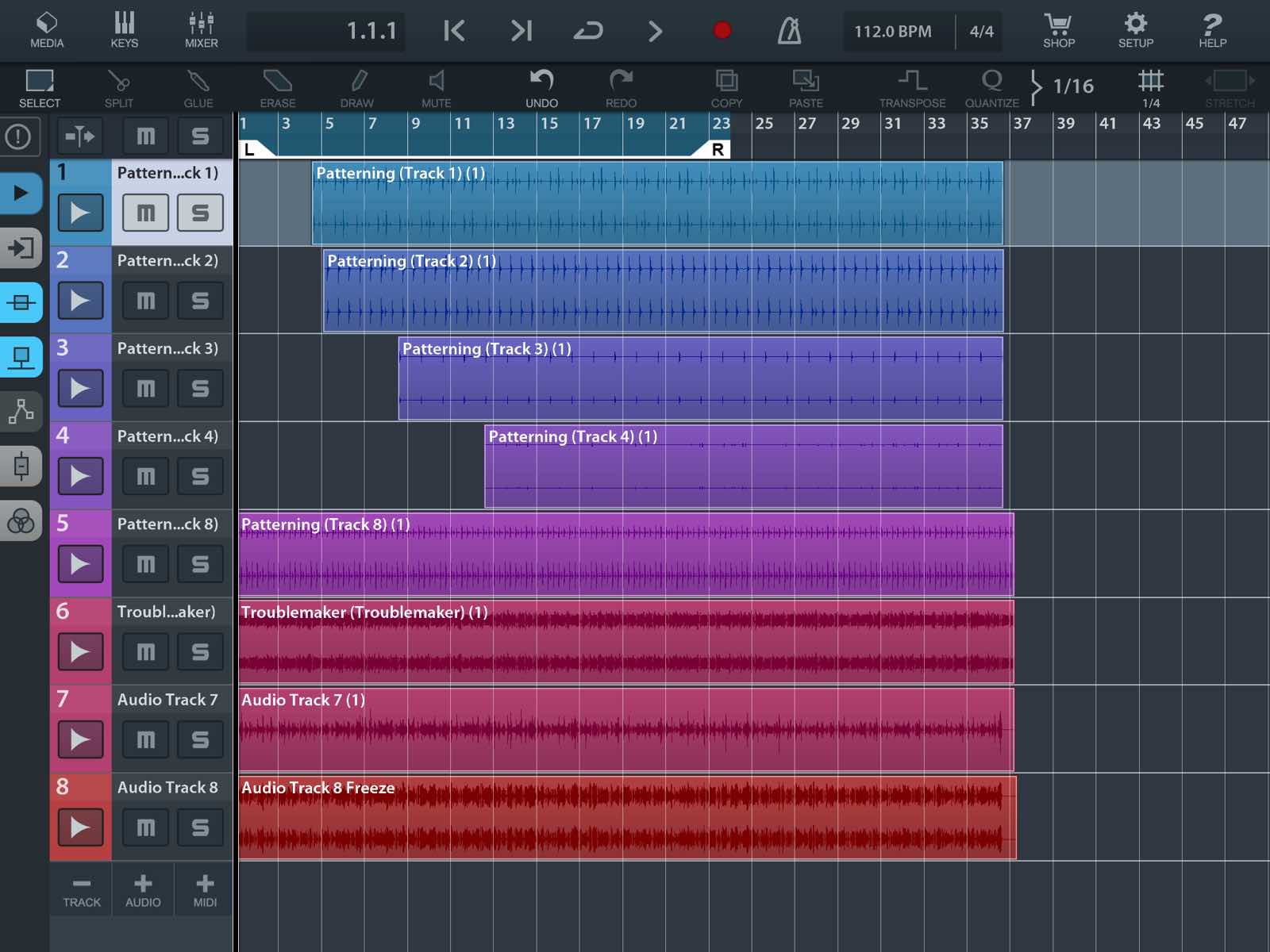The height and width of the screenshot is (952, 1270).
Task: Choose the Mute tool
Action: coord(437,88)
